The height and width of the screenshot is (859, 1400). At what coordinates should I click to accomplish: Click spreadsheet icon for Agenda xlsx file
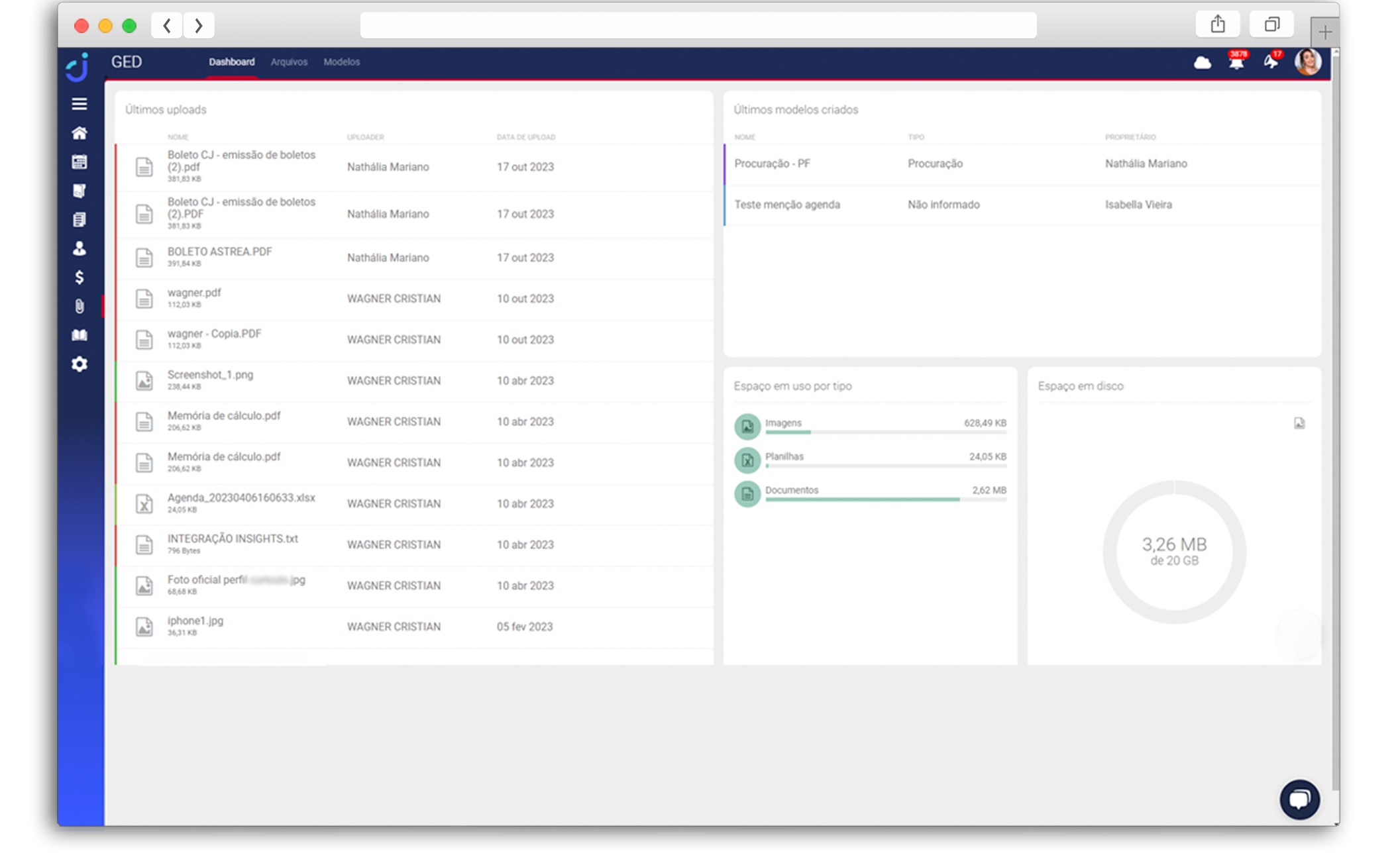click(144, 504)
